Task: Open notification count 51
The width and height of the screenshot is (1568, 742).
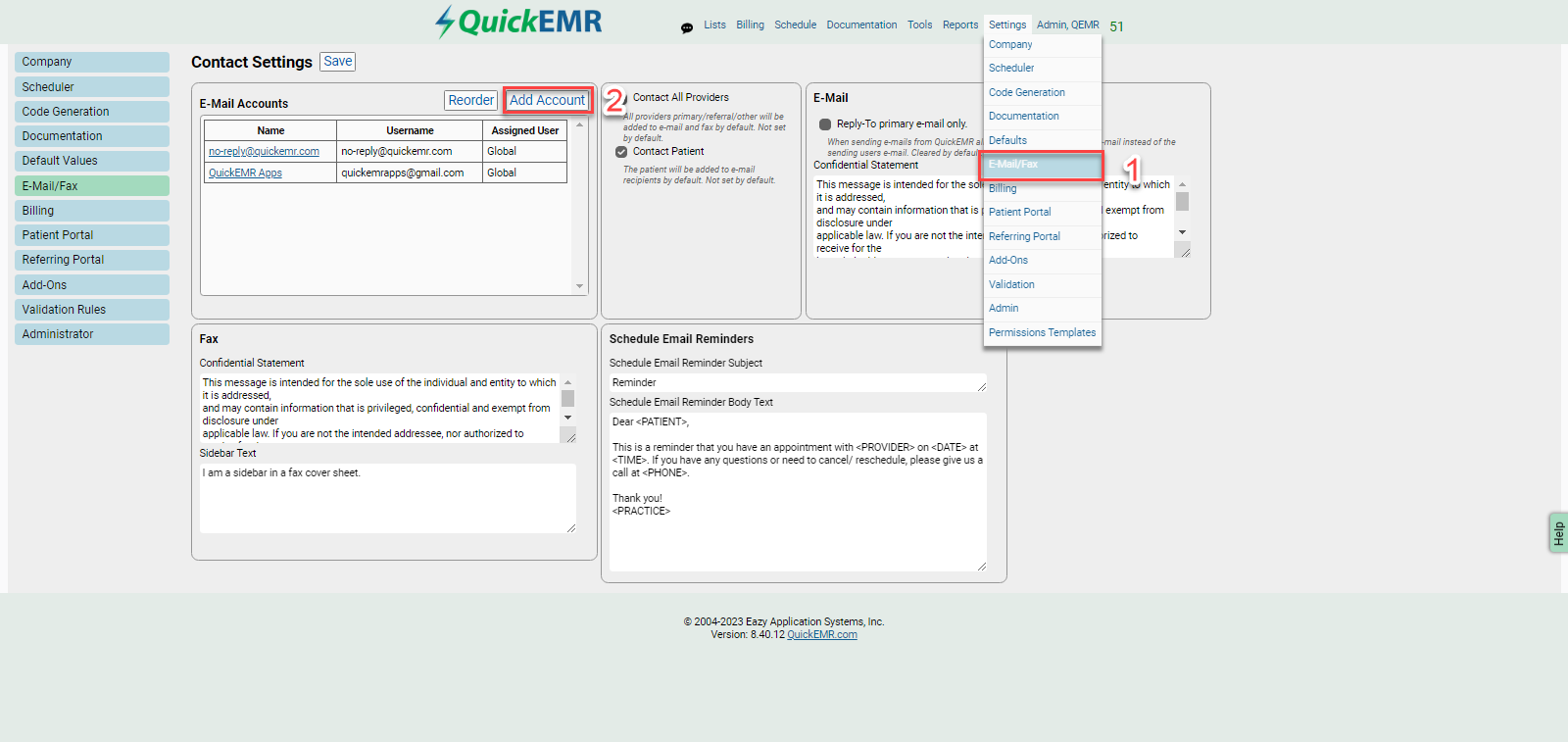Action: pyautogui.click(x=1117, y=26)
